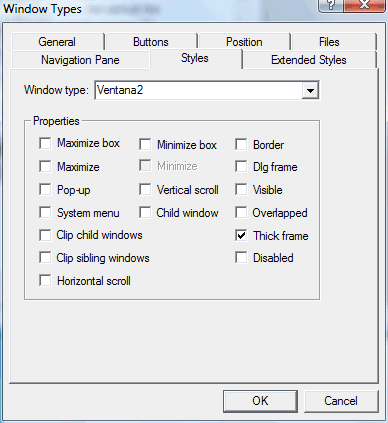Enable Horizontal scroll checkbox
Viewport: 388px width, 423px height.
[45, 281]
